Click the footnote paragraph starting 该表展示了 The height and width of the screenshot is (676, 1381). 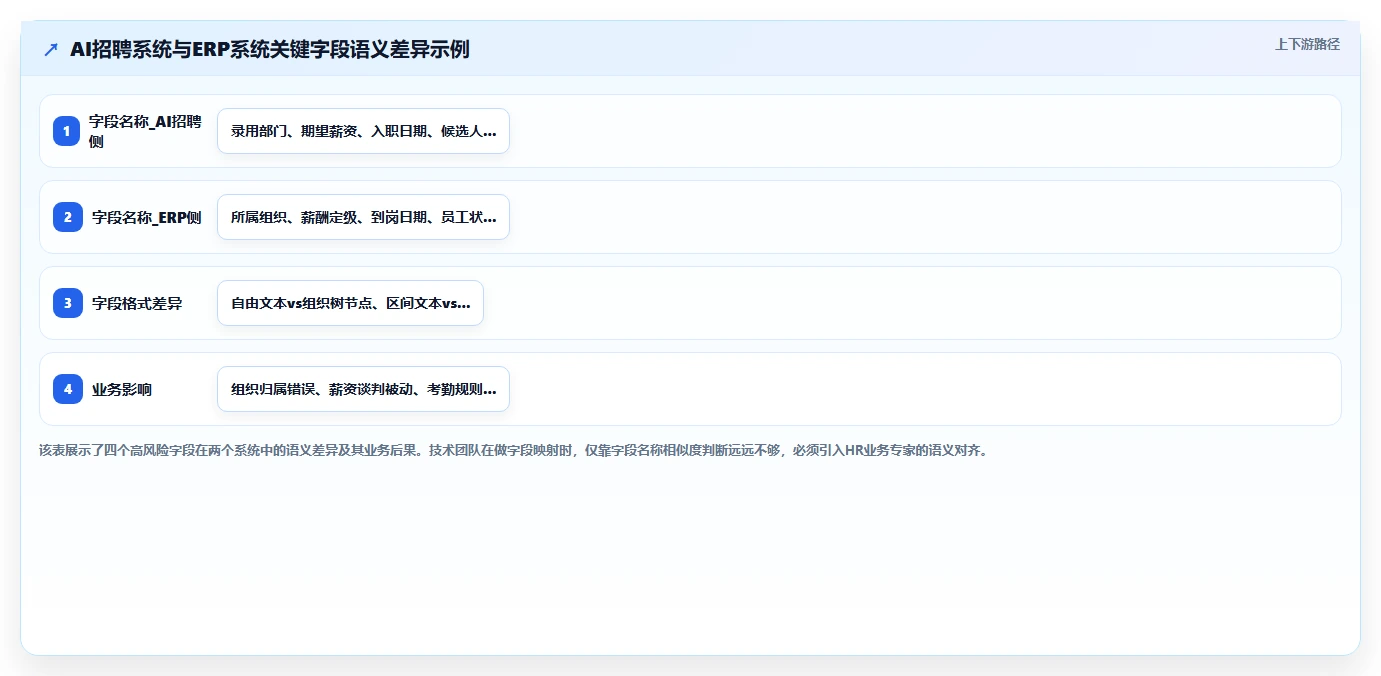[x=513, y=450]
